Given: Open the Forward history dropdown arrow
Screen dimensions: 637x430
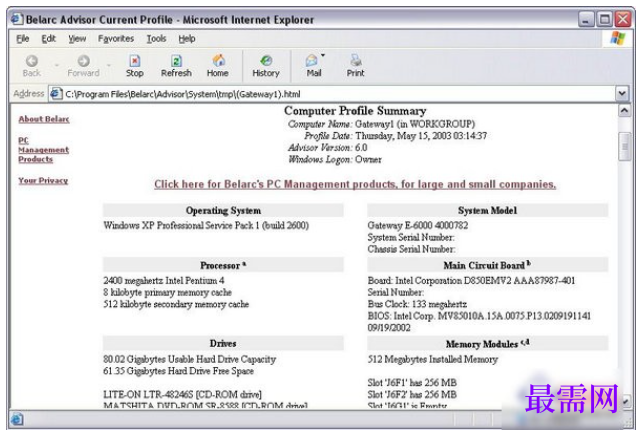Looking at the screenshot, I should click(109, 65).
